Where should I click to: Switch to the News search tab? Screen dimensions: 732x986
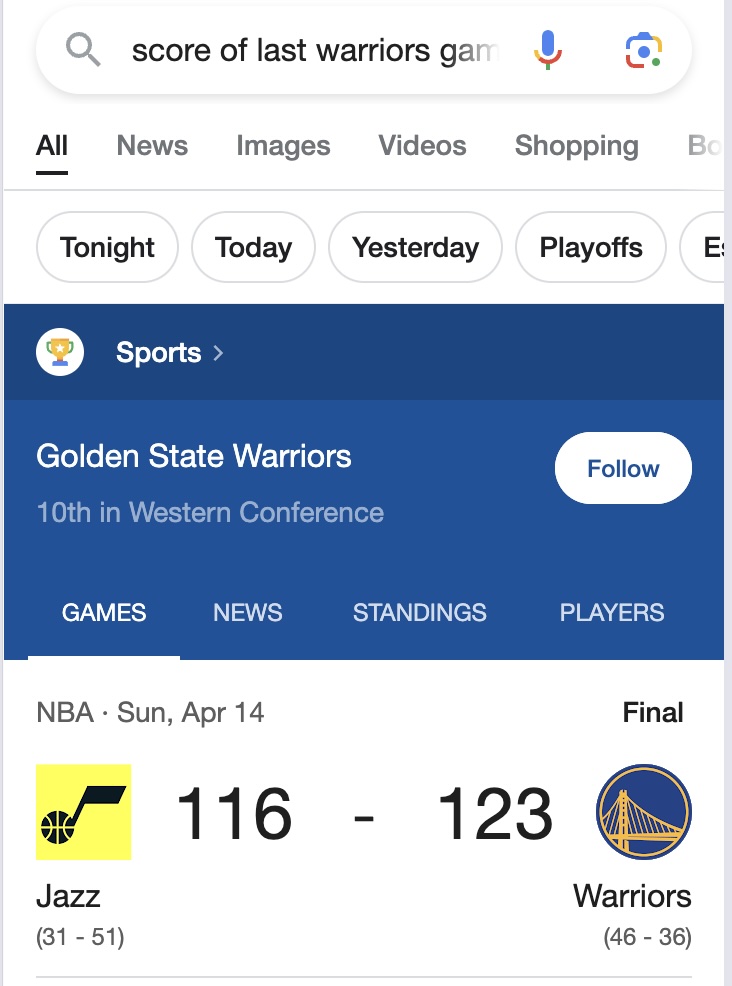tap(152, 146)
